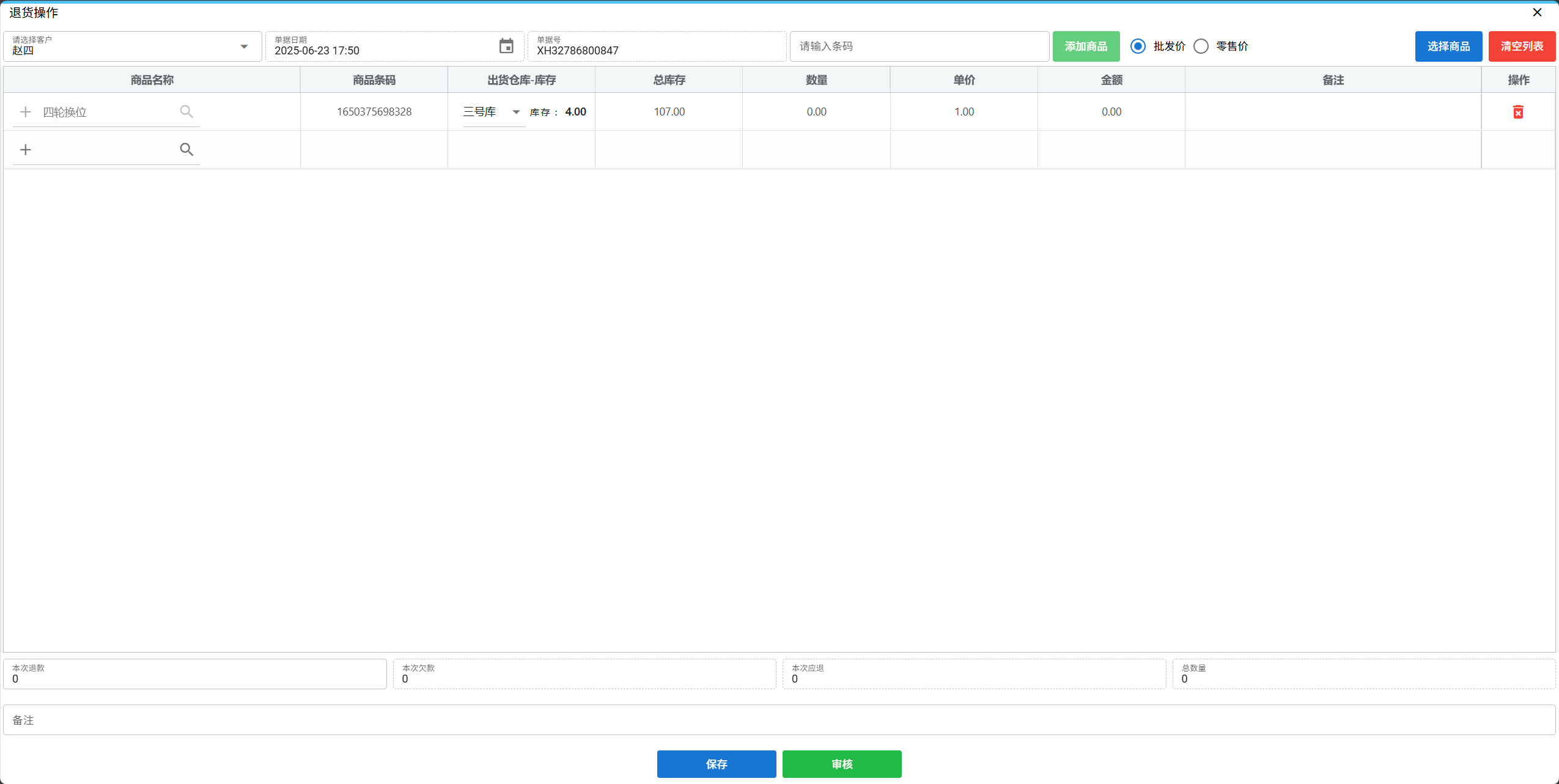Image resolution: width=1559 pixels, height=784 pixels.
Task: Select the 零售价 radio button
Action: tap(1201, 46)
